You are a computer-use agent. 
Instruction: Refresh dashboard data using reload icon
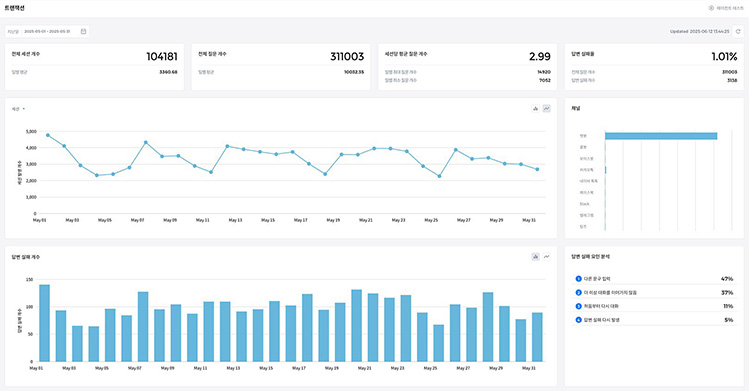coord(738,32)
